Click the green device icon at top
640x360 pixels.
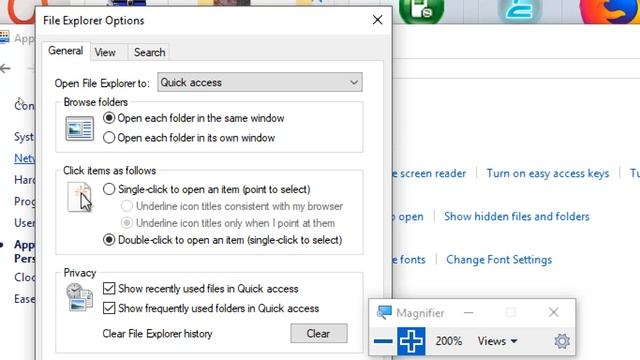[x=421, y=11]
